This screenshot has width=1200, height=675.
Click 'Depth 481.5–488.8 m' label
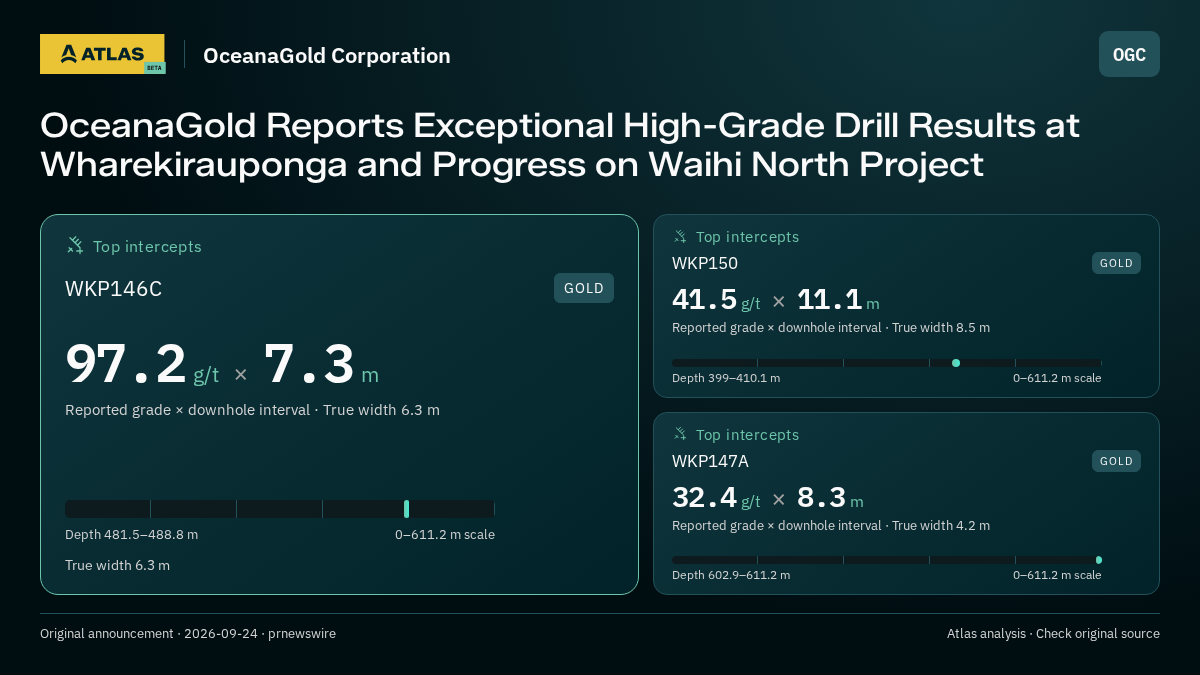(x=131, y=534)
